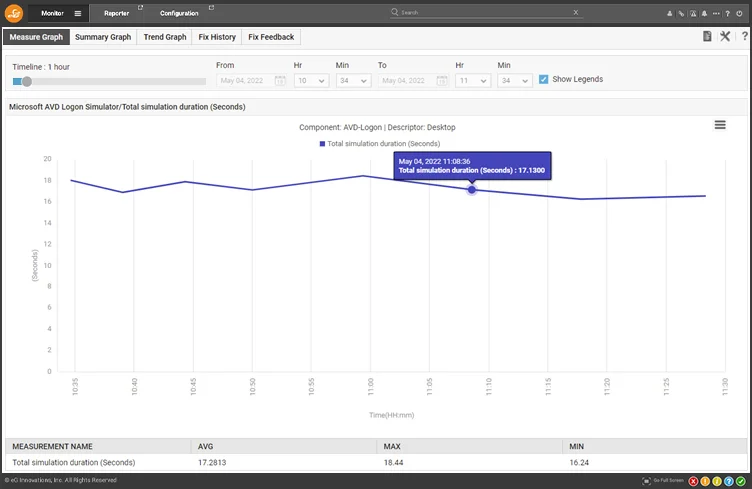Open the Fix Feedback tab
The height and width of the screenshot is (489, 752).
271,37
